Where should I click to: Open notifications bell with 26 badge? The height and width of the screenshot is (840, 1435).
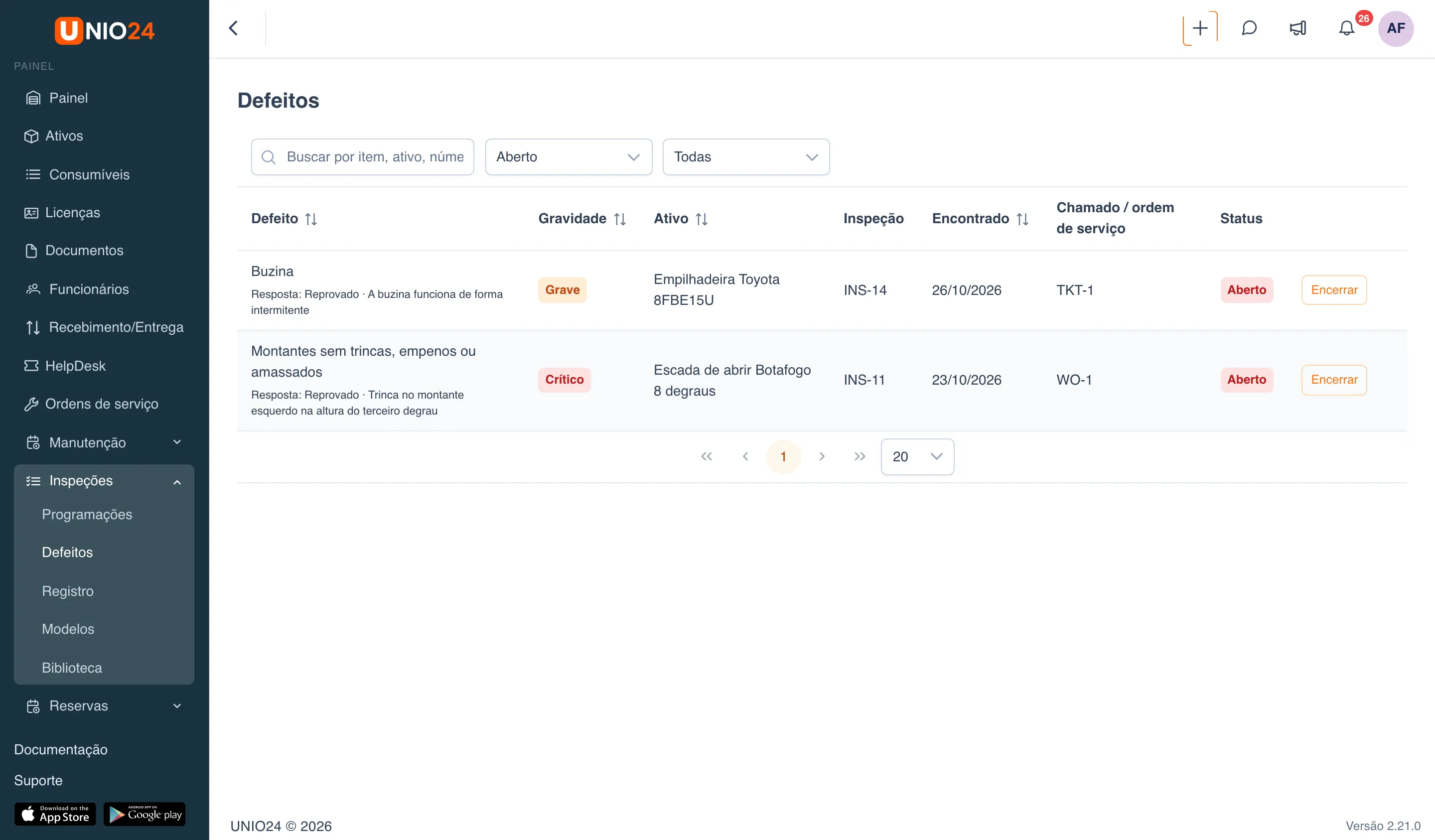(1347, 28)
